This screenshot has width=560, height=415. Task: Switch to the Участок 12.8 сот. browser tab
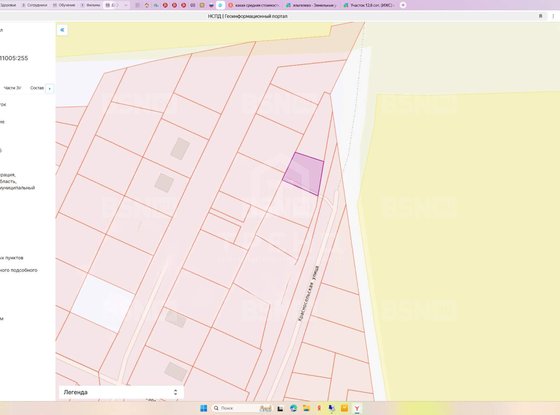click(x=369, y=5)
